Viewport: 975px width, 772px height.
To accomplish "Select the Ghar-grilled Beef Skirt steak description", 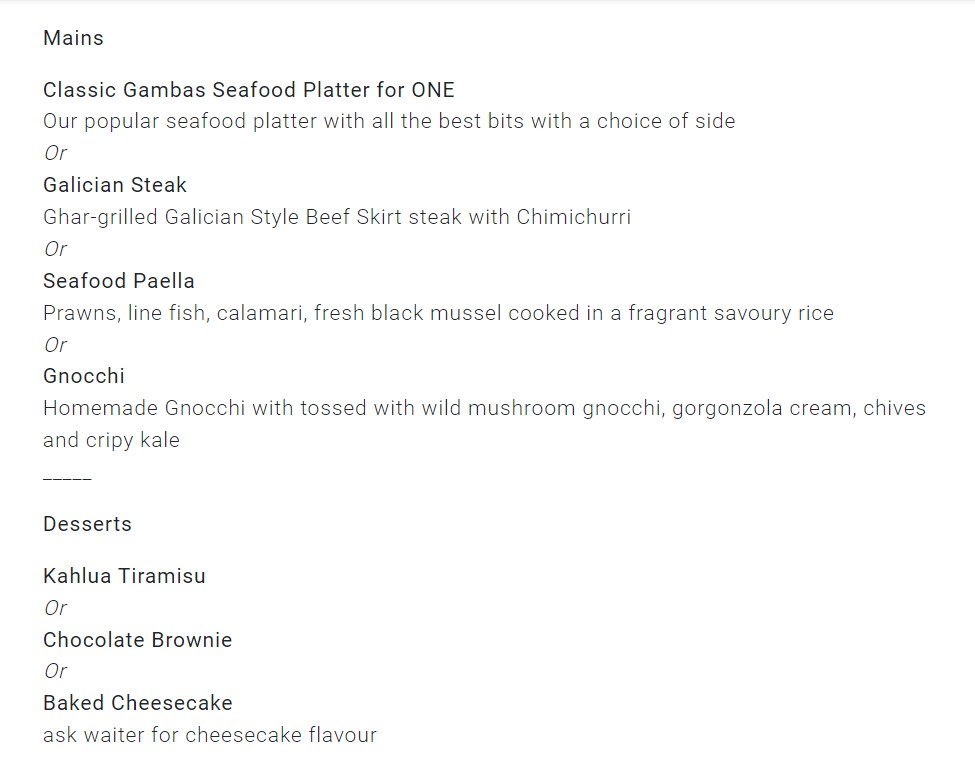I will pos(336,217).
